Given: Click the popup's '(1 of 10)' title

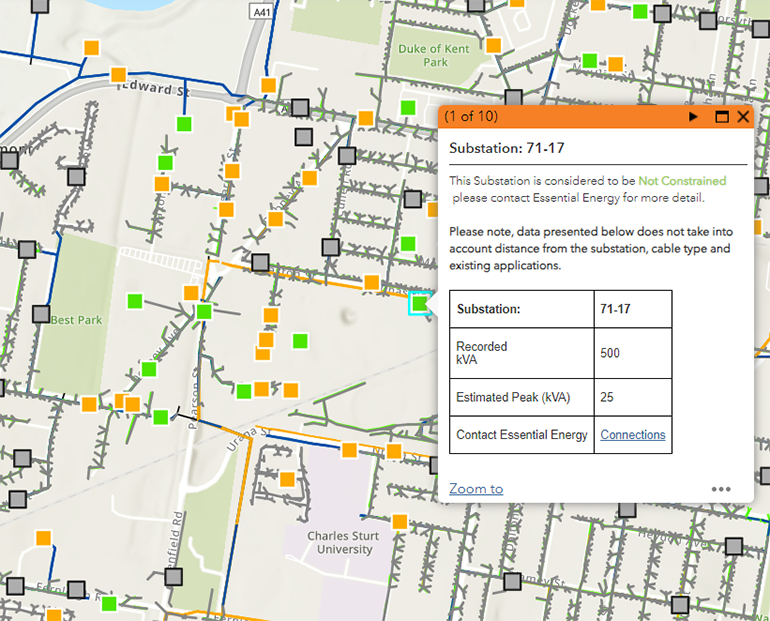Looking at the screenshot, I should [x=472, y=117].
